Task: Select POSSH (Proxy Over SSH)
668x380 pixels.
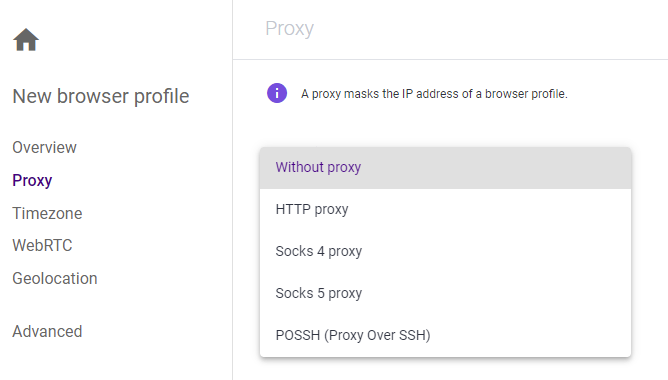Action: tap(445, 335)
